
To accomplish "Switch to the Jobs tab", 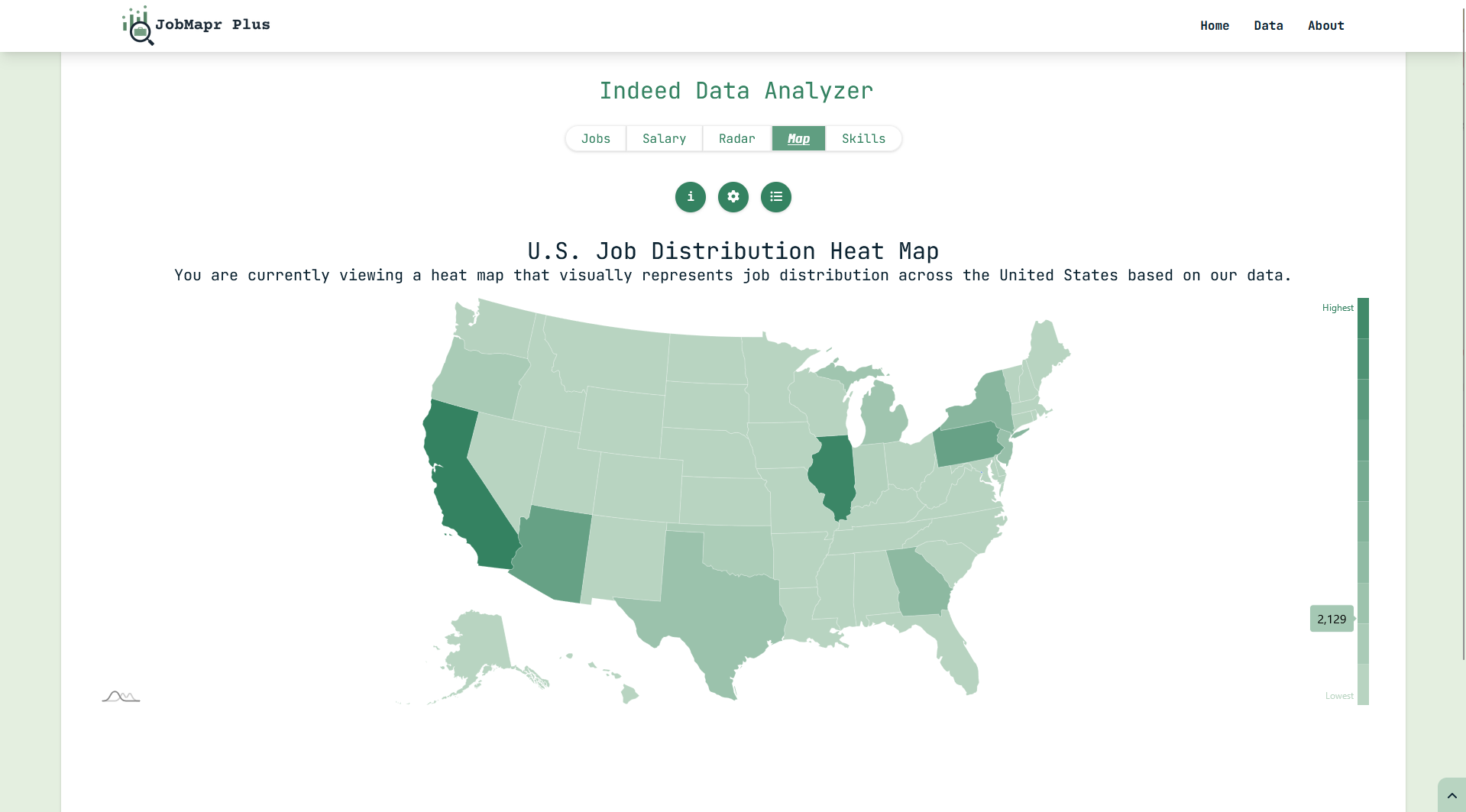I will [596, 138].
